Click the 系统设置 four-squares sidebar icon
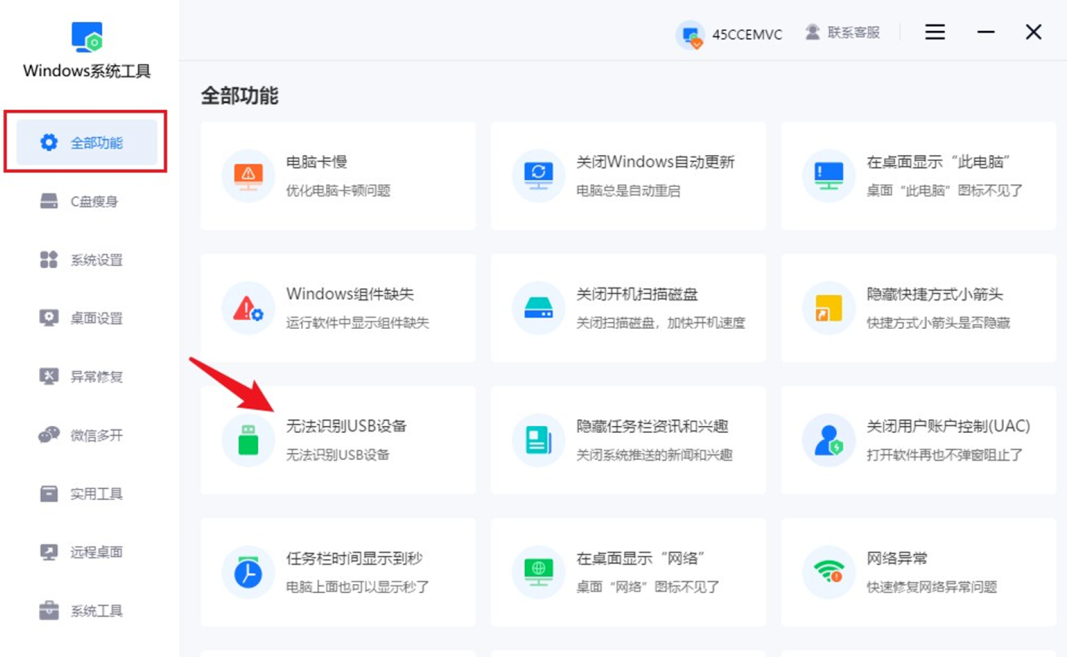This screenshot has height=657, width=1067. [x=49, y=259]
